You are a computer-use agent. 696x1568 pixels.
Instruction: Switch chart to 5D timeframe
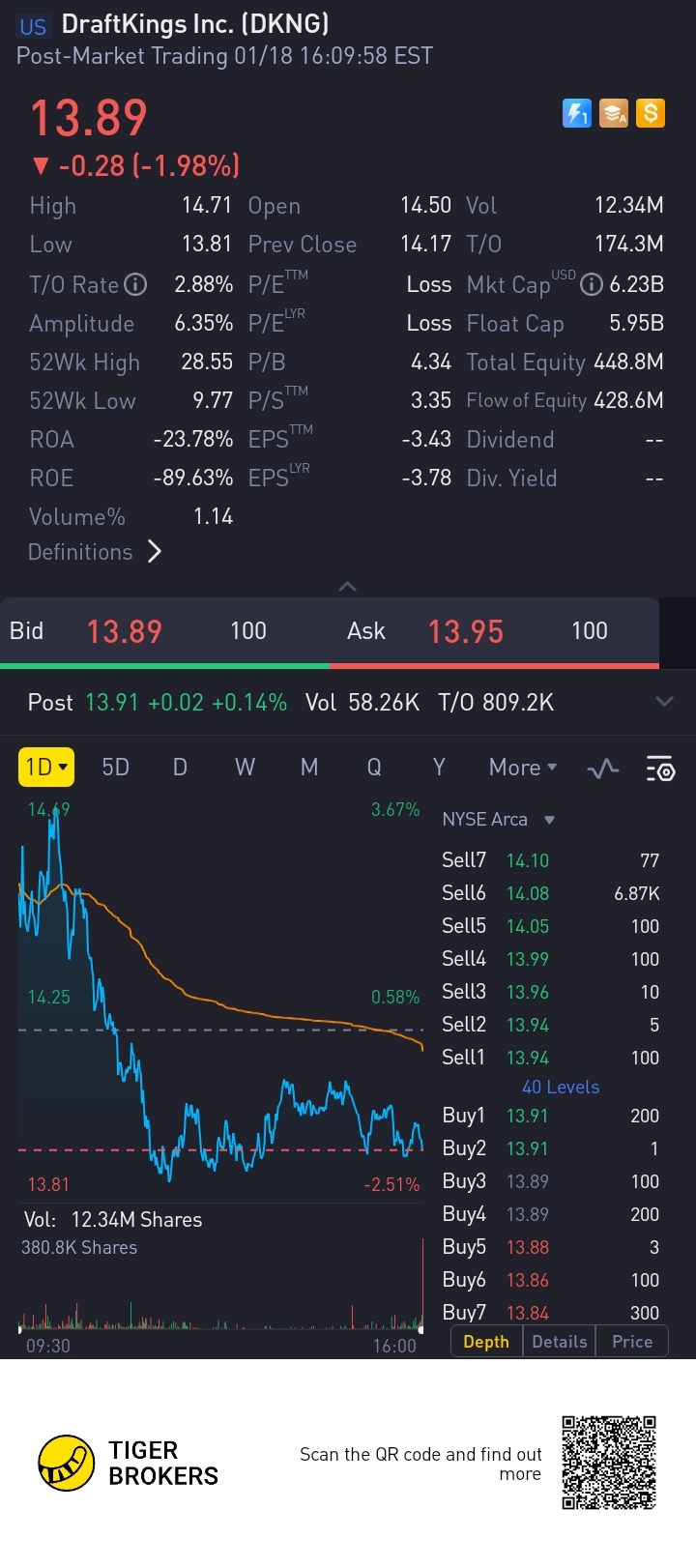[116, 768]
